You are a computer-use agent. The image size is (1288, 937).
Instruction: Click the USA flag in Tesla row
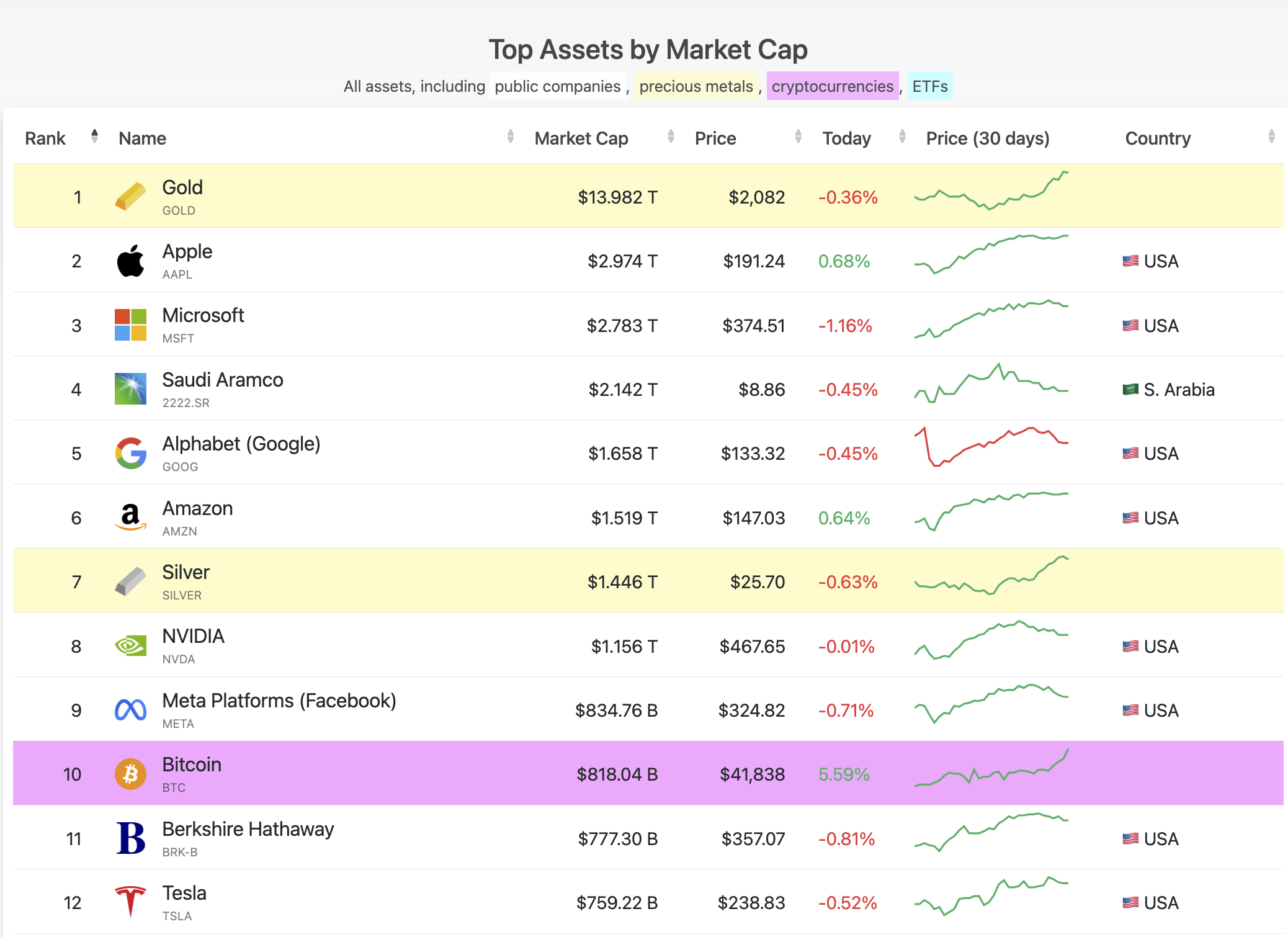1130,903
